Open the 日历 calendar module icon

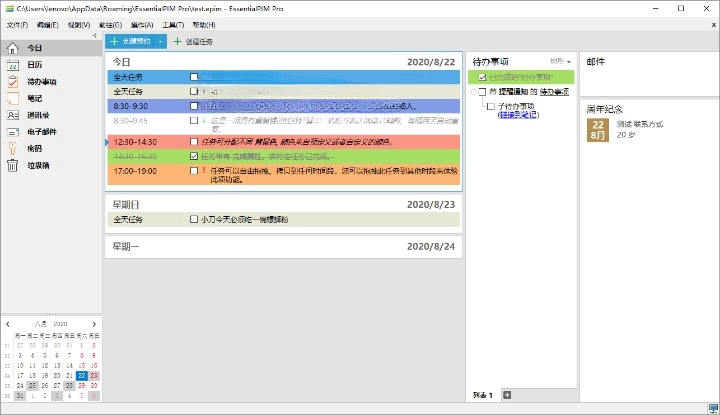click(x=12, y=65)
